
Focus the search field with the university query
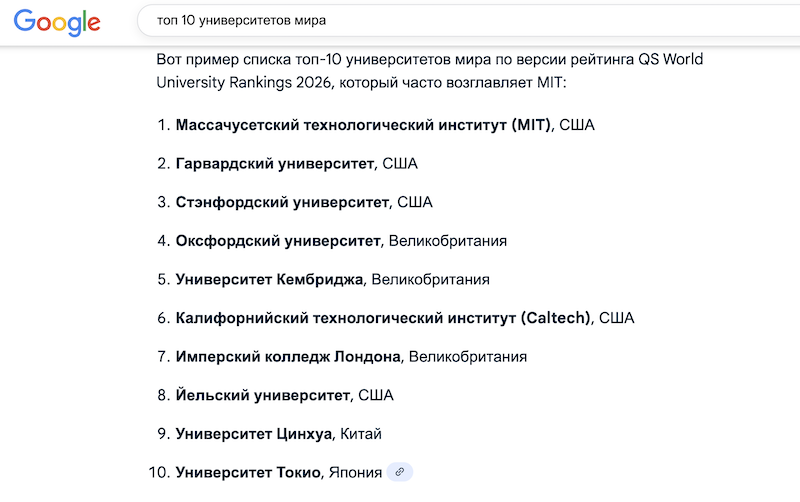468,20
